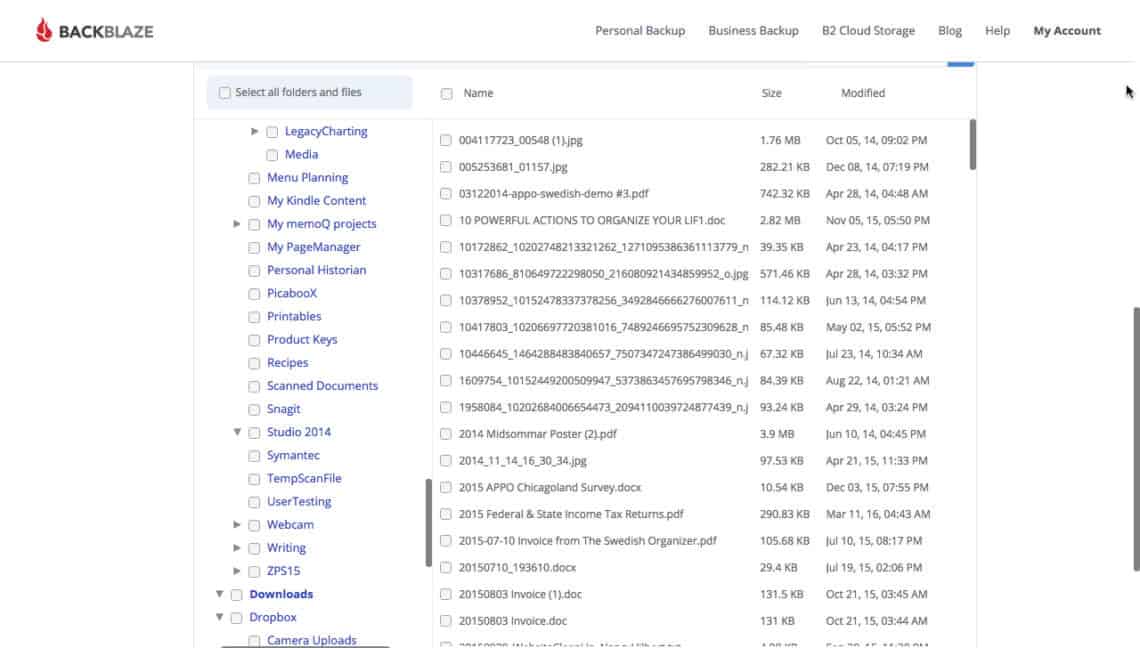The width and height of the screenshot is (1140, 648).
Task: Select checkbox for 2014 Midsommar Poster (2).pdf
Action: [446, 434]
